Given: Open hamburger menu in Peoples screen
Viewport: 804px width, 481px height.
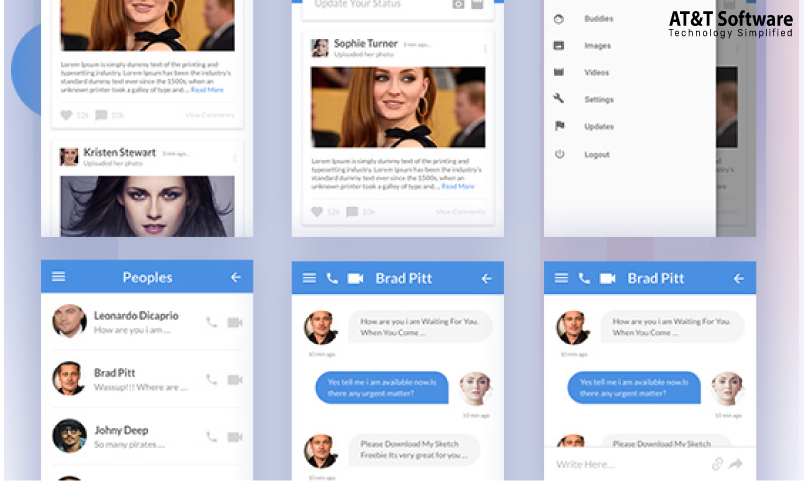Looking at the screenshot, I should (58, 277).
